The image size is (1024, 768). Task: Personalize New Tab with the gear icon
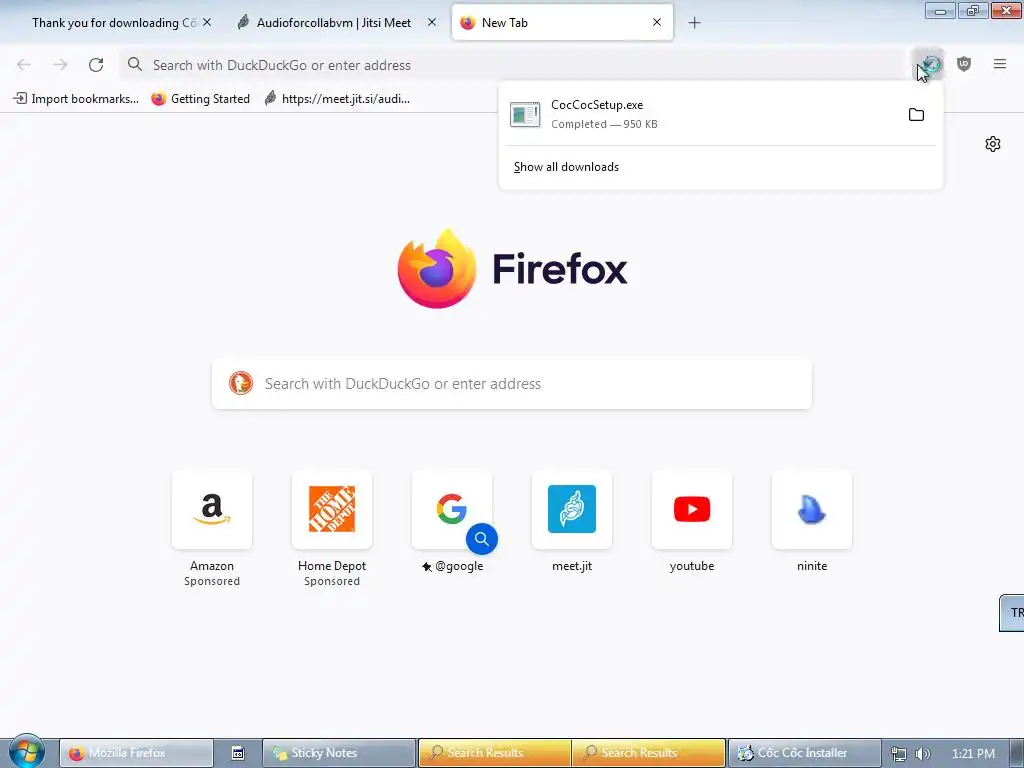pos(993,144)
